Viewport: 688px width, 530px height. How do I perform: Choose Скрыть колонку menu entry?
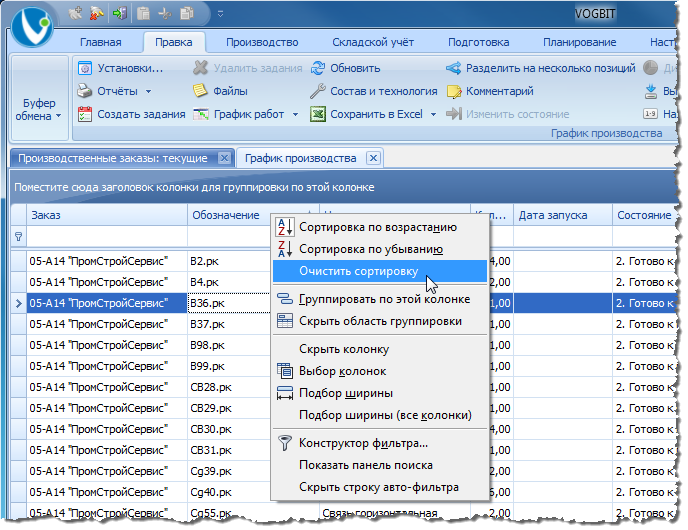(380, 349)
